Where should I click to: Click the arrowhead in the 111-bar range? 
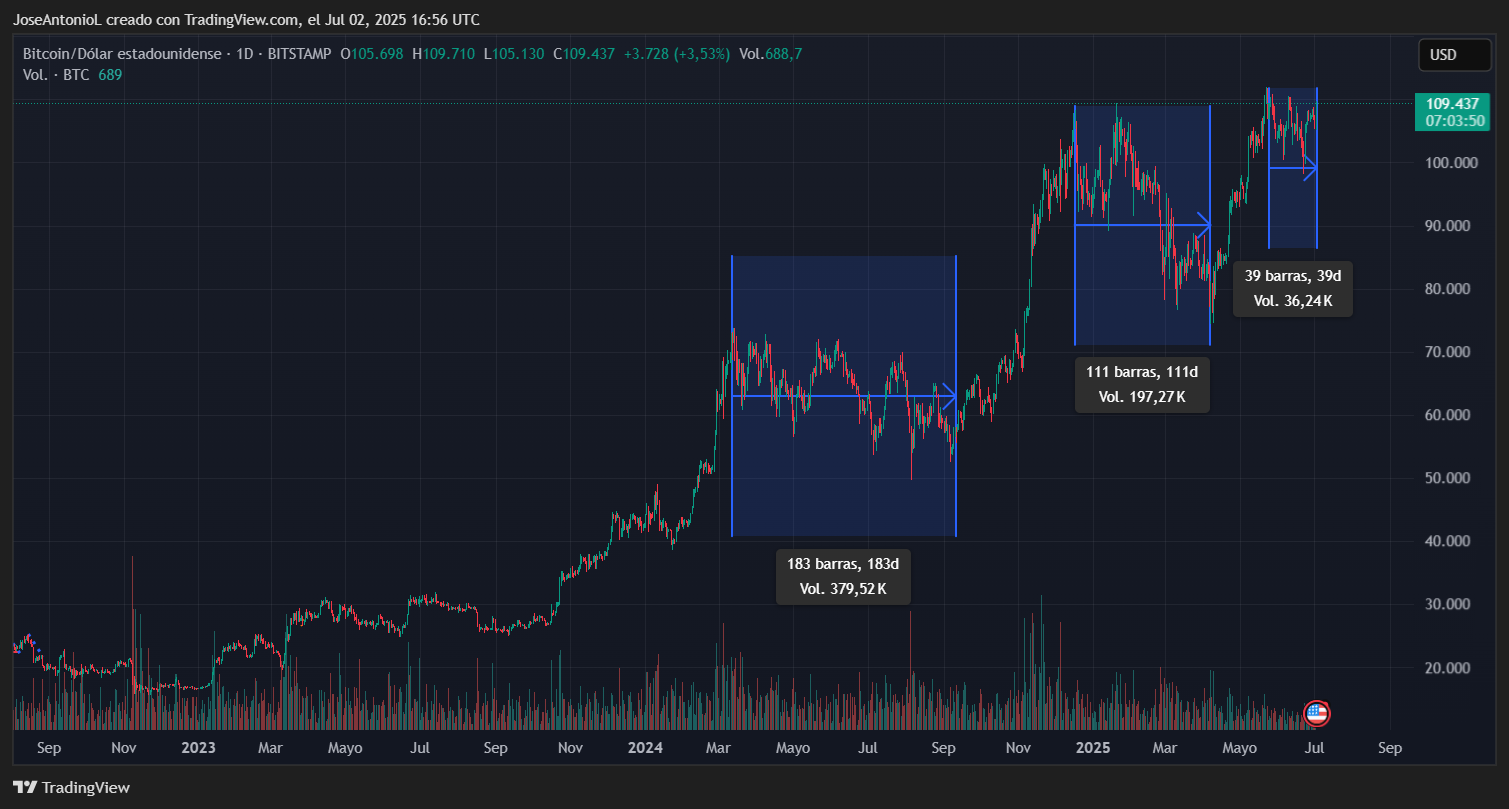(x=1204, y=225)
